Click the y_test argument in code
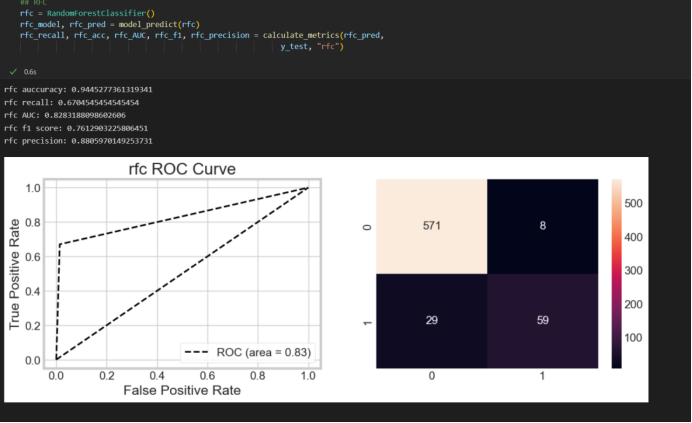 click(294, 46)
